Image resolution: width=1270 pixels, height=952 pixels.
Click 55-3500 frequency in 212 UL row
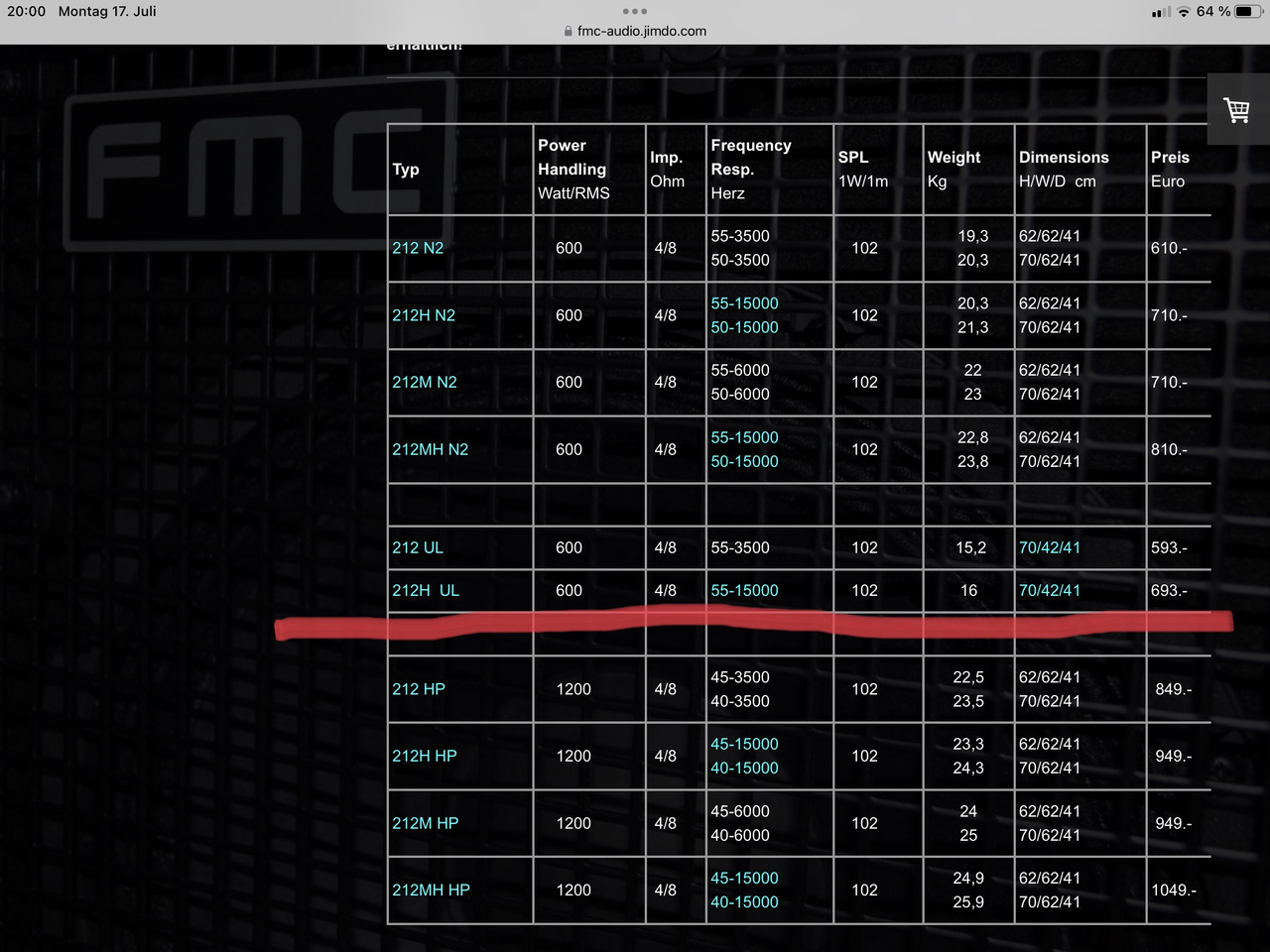740,547
